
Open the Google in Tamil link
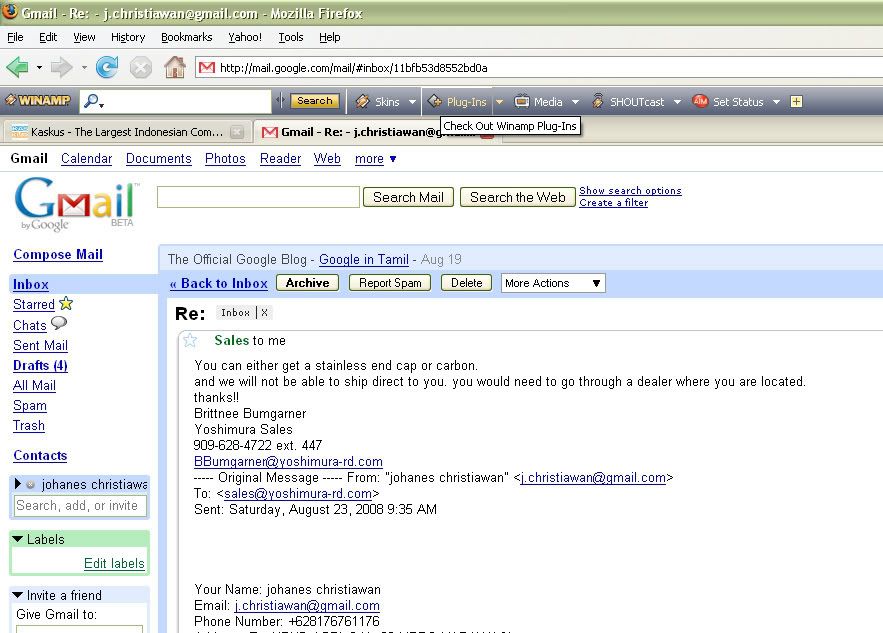click(x=364, y=260)
